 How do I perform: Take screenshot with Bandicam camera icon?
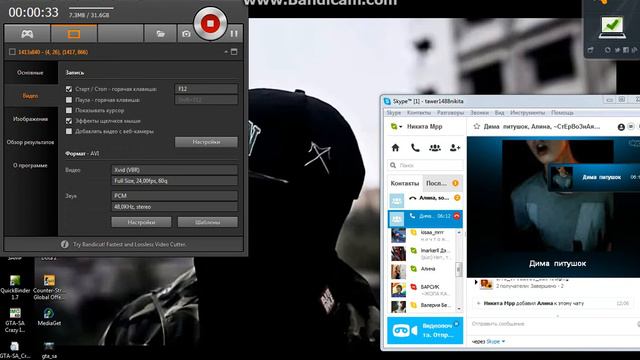pyautogui.click(x=186, y=34)
